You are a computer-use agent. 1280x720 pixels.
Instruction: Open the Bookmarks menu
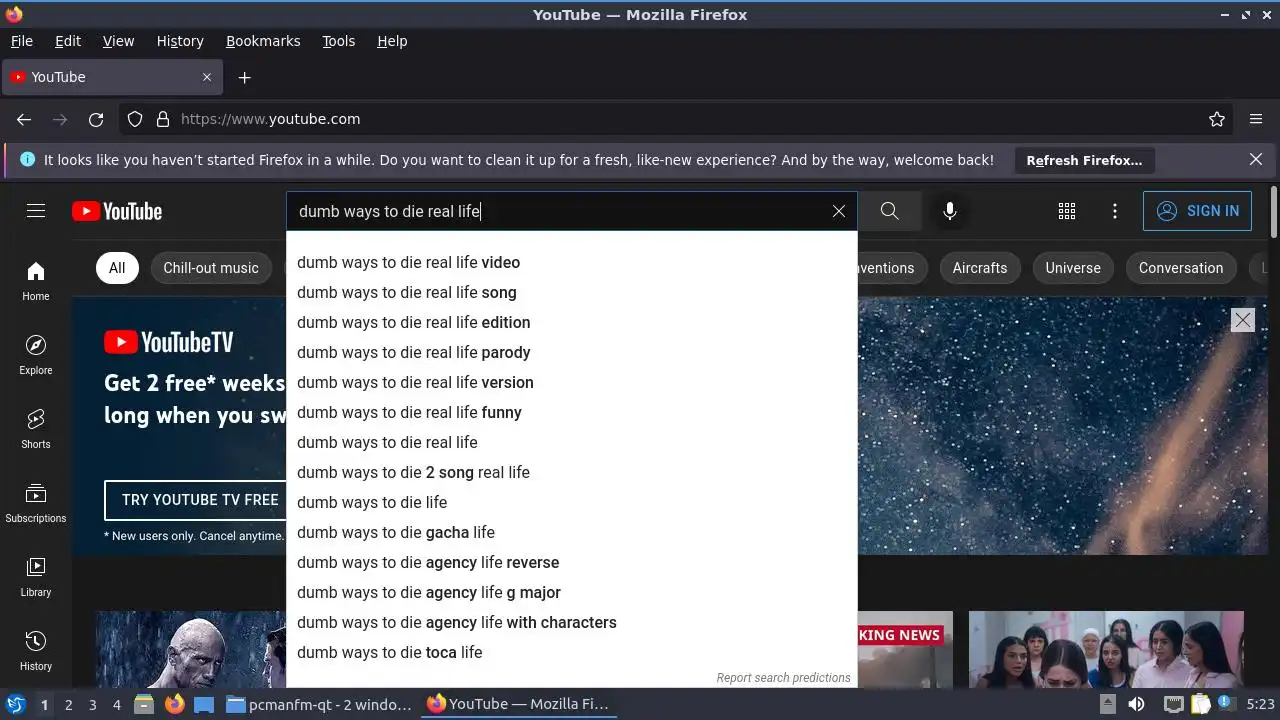tap(263, 41)
